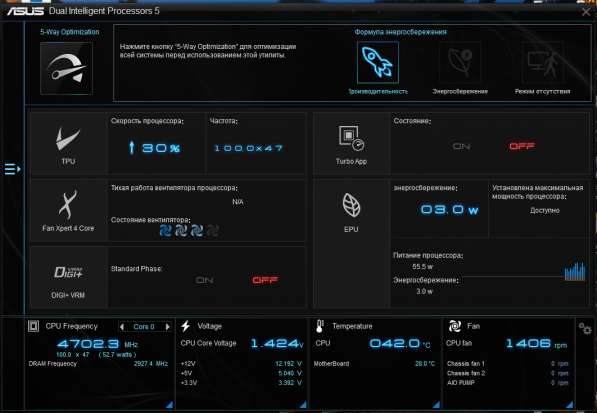Click the CPU Frequency chip icon
Viewport: 597px width, 413px height.
[33, 326]
